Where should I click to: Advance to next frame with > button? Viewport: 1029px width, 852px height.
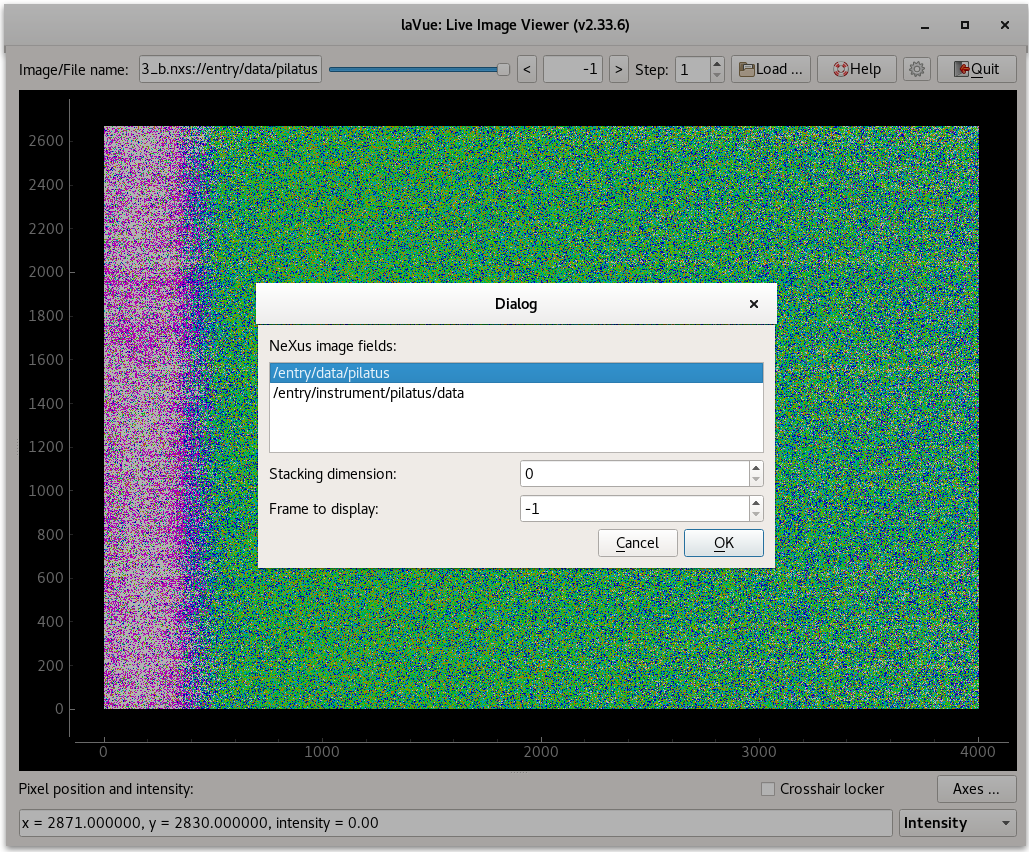[x=619, y=69]
